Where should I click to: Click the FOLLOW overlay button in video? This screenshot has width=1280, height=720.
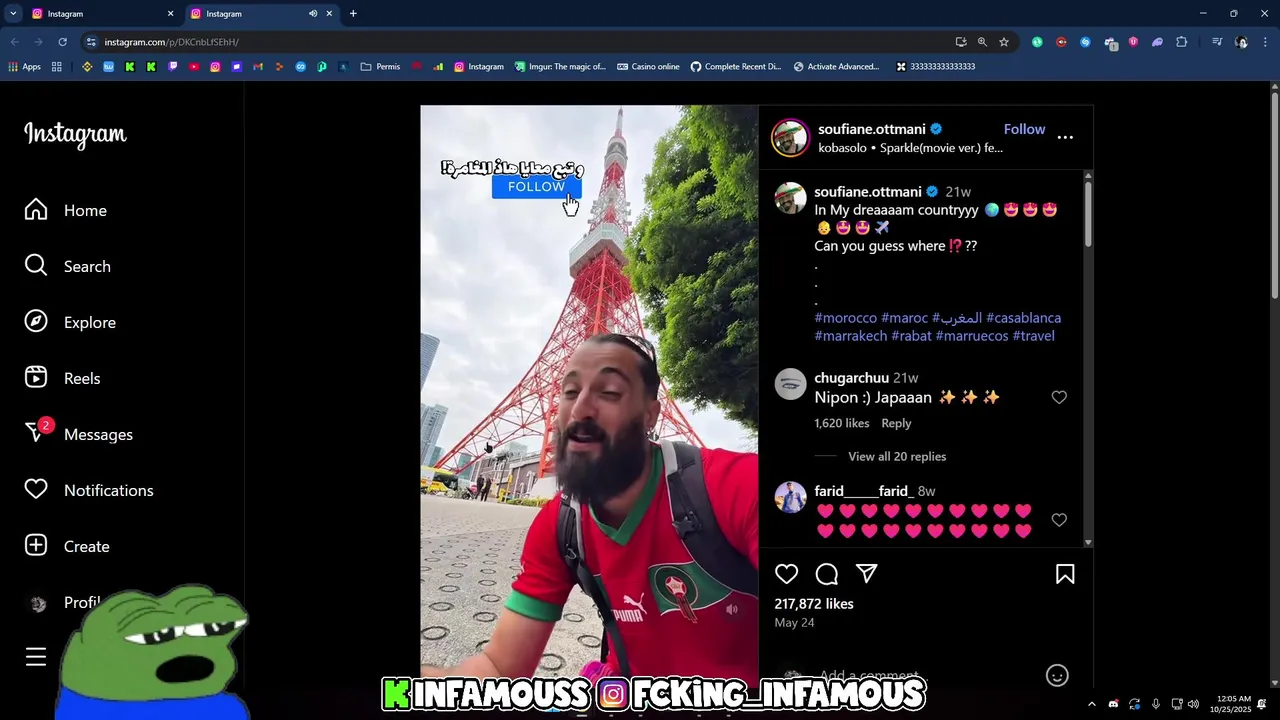pos(536,187)
